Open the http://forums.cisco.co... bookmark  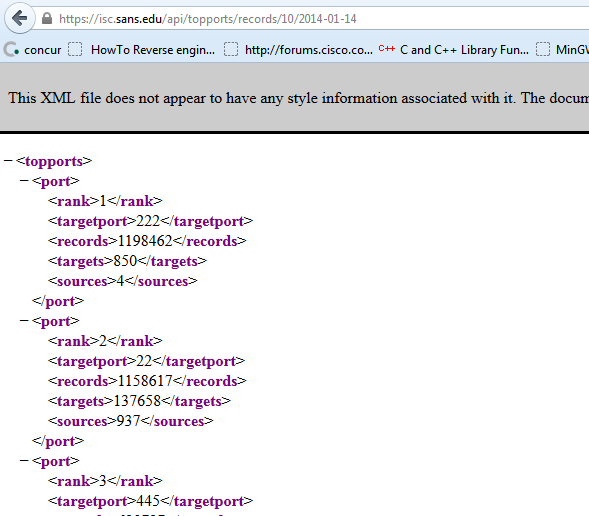(309, 50)
